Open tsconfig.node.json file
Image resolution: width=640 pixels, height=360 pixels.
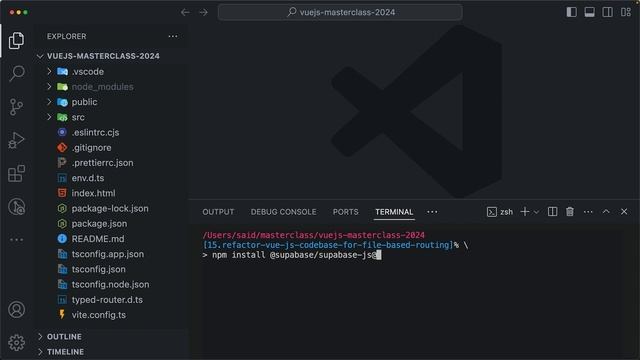[110, 284]
